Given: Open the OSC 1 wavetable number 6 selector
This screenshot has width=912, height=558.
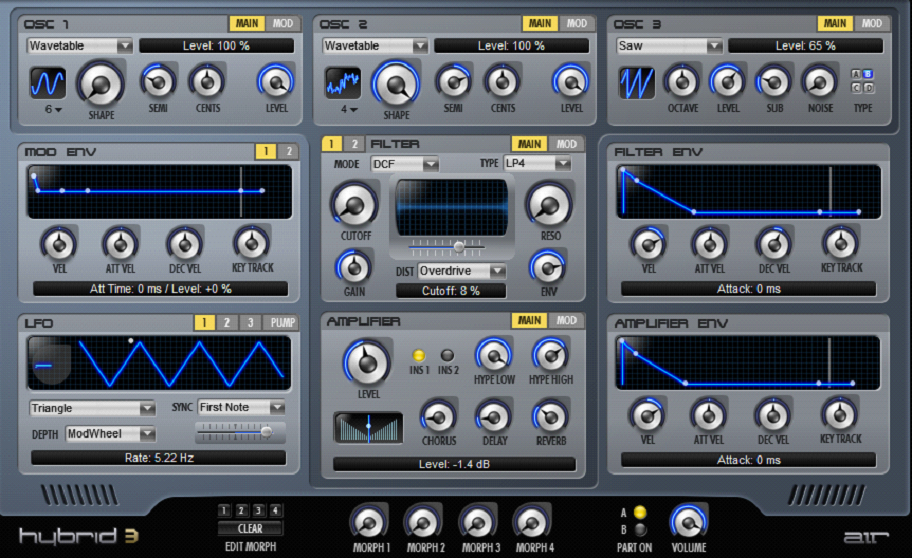Looking at the screenshot, I should (x=53, y=109).
